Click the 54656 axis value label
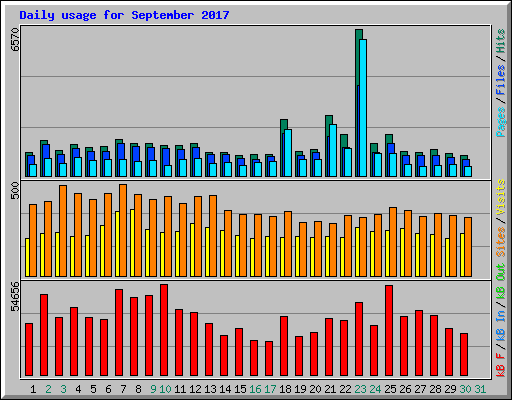Screen dimensions: 512x400 15,296
